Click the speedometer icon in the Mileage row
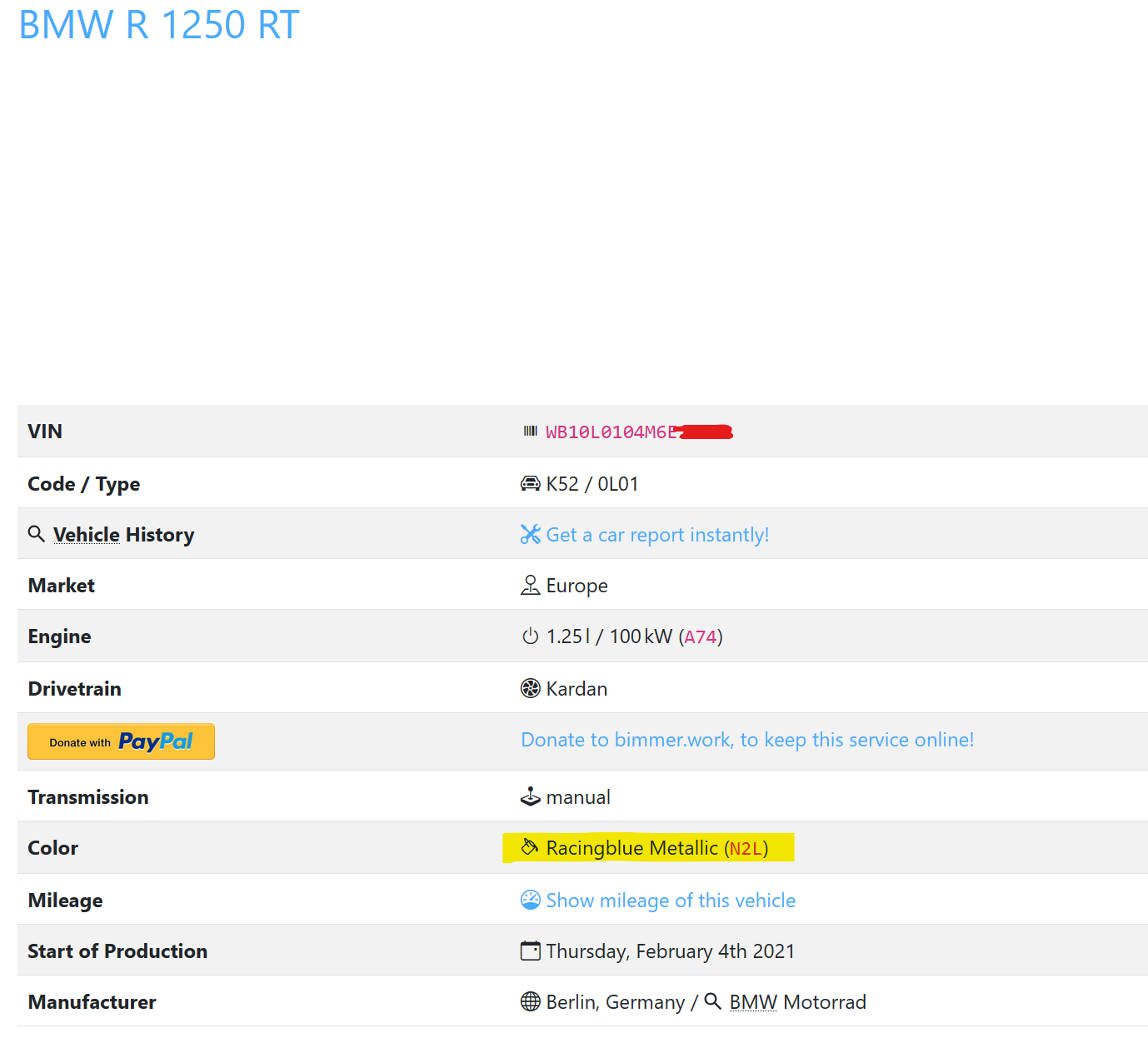Screen dimensions: 1148x1053 click(530, 900)
